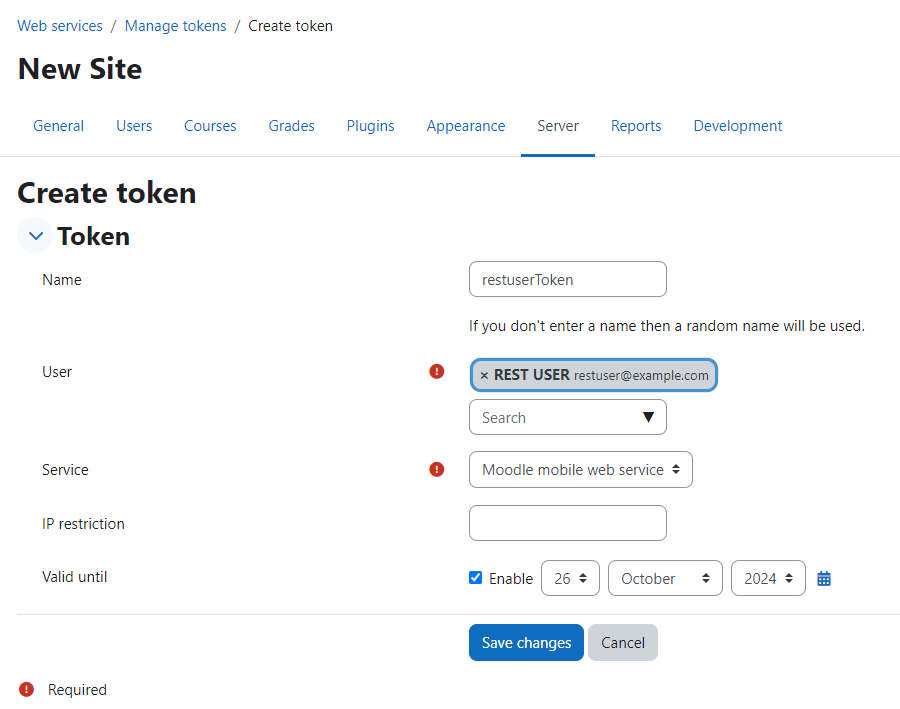Screen dimensions: 900x709
Task: Switch to the Users tab
Action: pos(134,126)
